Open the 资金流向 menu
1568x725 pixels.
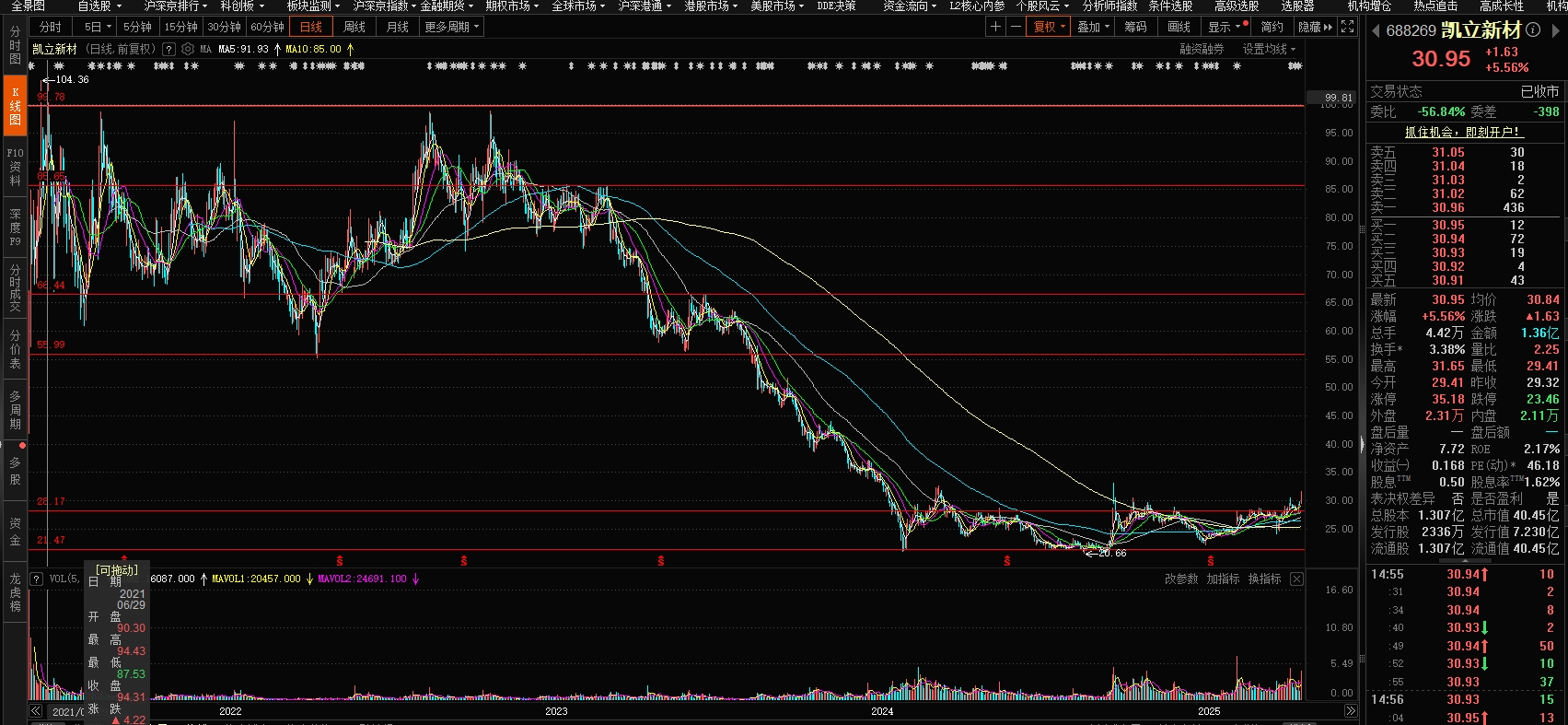pyautogui.click(x=910, y=6)
